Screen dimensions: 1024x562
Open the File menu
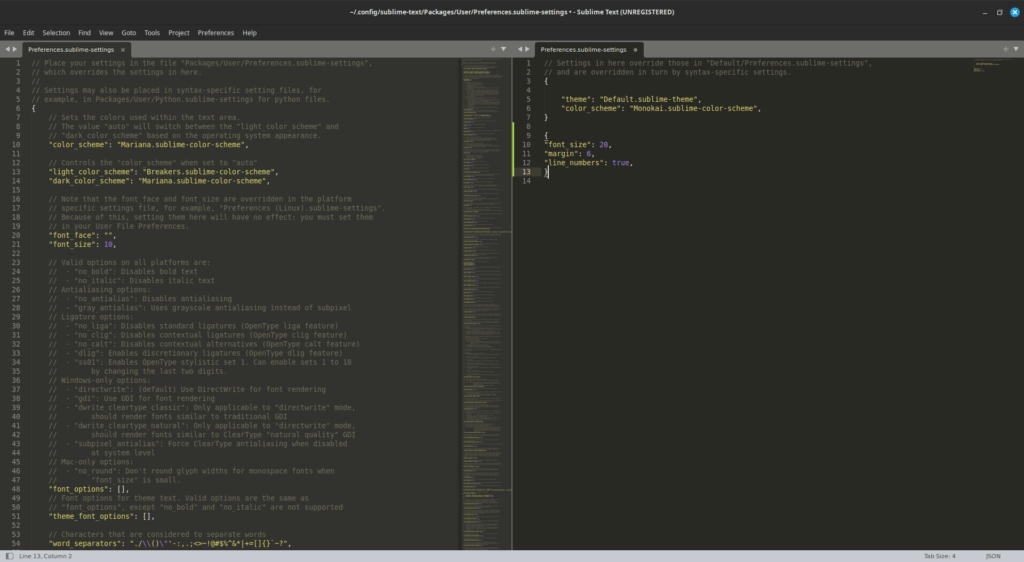point(9,33)
